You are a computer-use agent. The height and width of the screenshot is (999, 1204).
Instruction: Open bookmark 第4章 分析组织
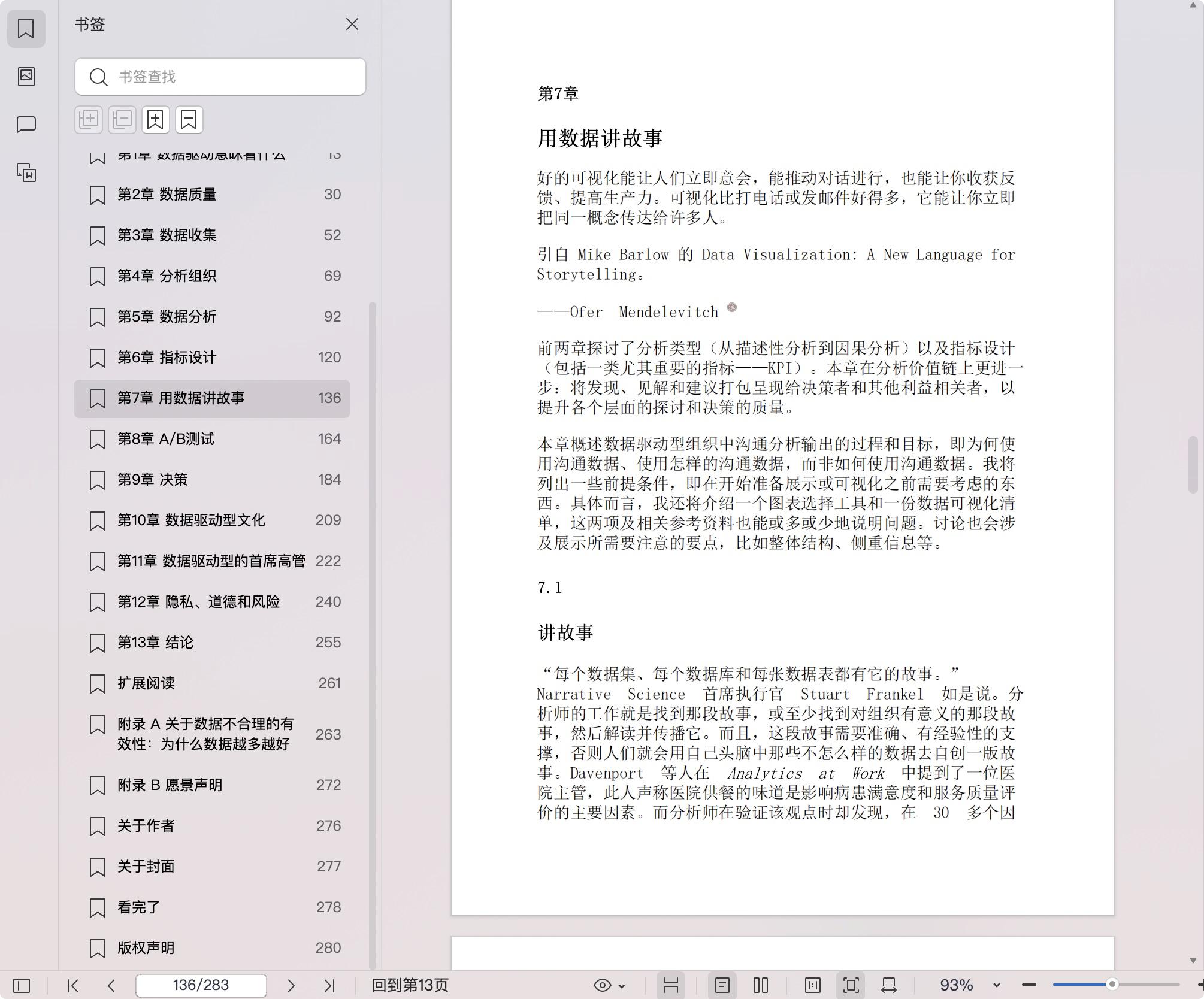click(212, 276)
